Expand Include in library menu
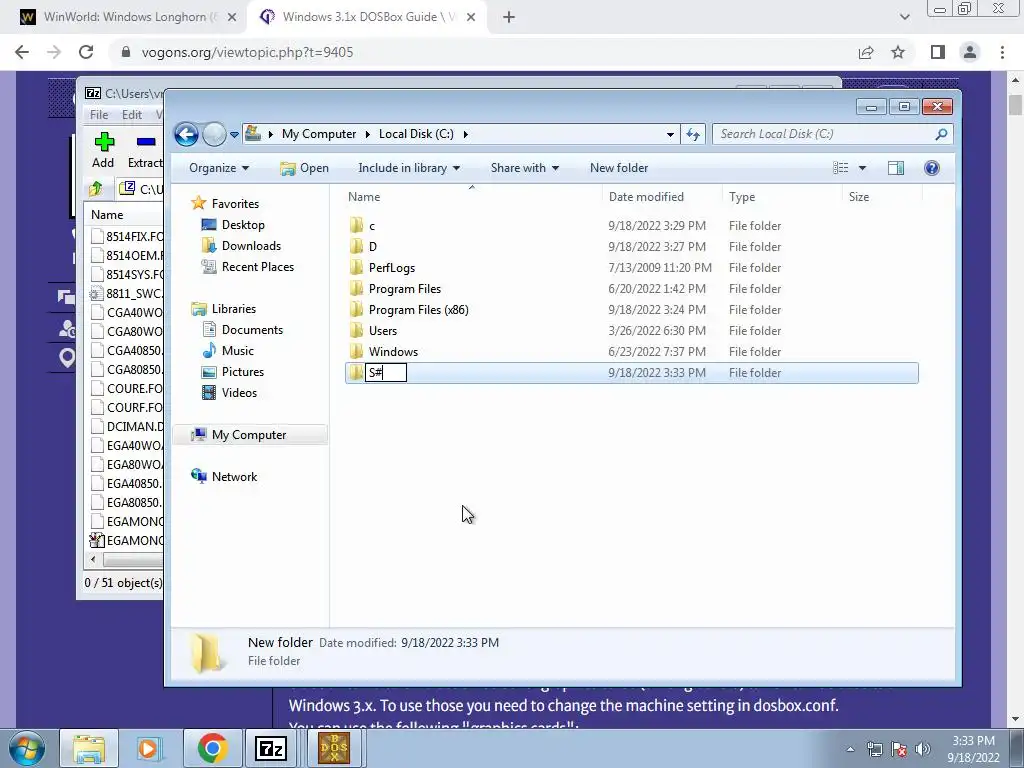 pyautogui.click(x=409, y=168)
